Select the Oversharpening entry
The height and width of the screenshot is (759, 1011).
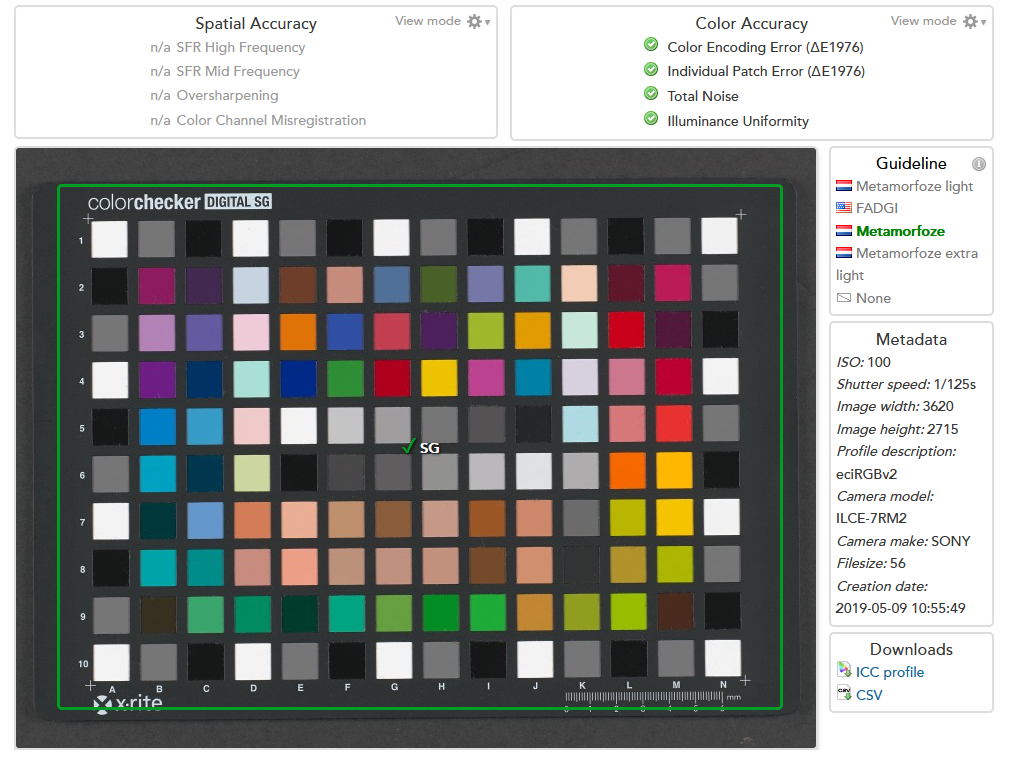(x=227, y=96)
